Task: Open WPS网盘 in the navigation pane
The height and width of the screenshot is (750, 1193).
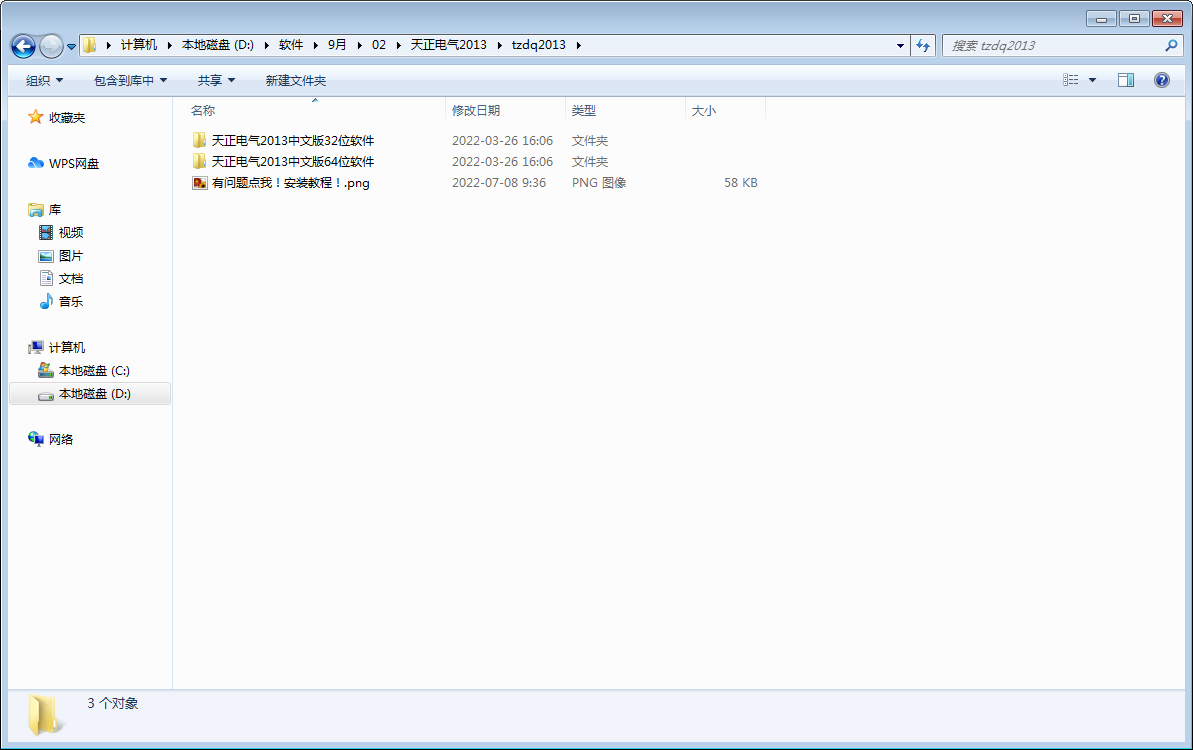Action: click(x=74, y=164)
